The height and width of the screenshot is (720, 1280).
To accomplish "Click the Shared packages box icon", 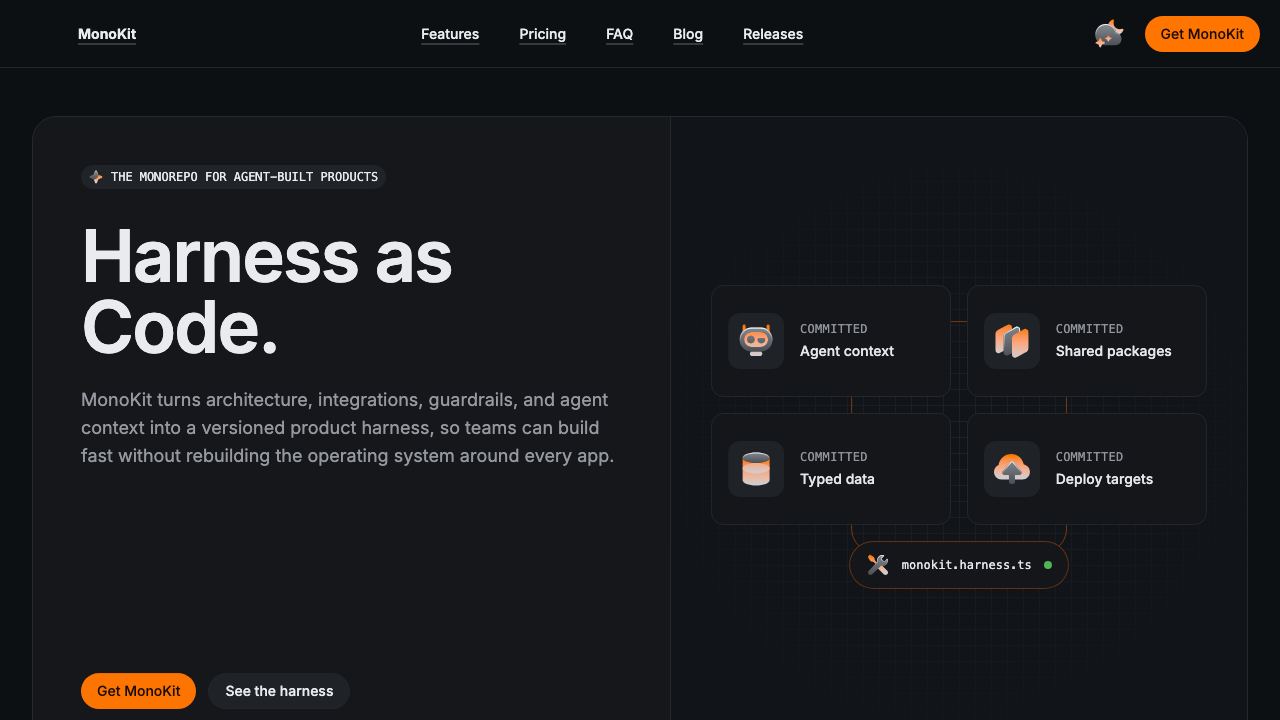I will [1012, 341].
